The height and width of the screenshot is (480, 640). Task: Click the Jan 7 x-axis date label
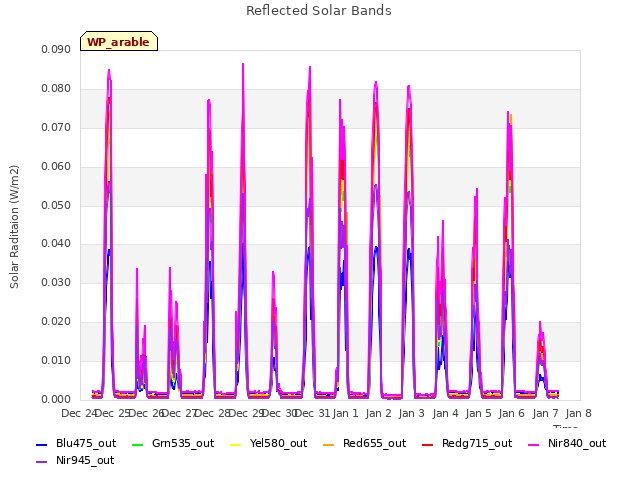pyautogui.click(x=545, y=413)
